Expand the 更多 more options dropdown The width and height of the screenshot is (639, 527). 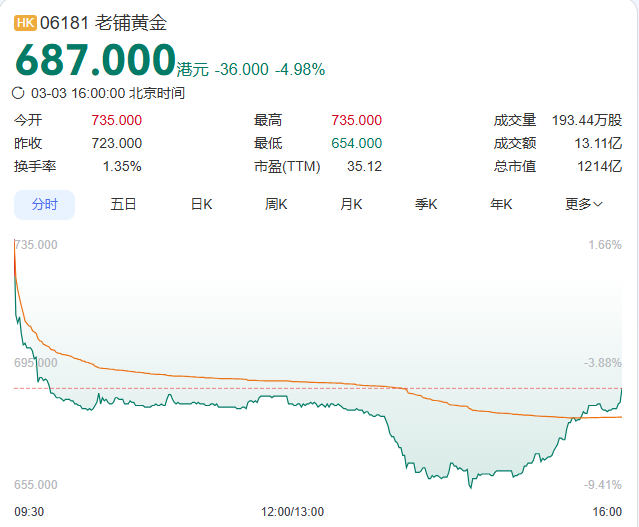click(583, 204)
